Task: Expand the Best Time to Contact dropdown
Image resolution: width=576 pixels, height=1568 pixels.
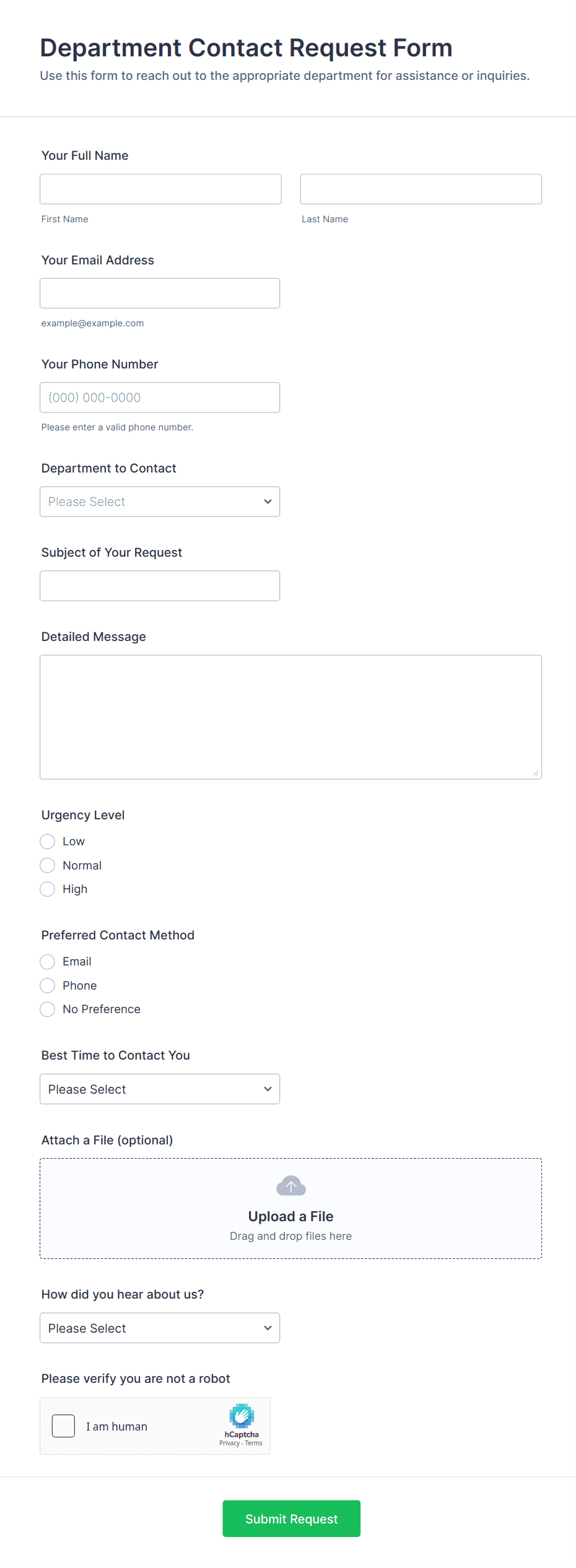Action: 160,1089
